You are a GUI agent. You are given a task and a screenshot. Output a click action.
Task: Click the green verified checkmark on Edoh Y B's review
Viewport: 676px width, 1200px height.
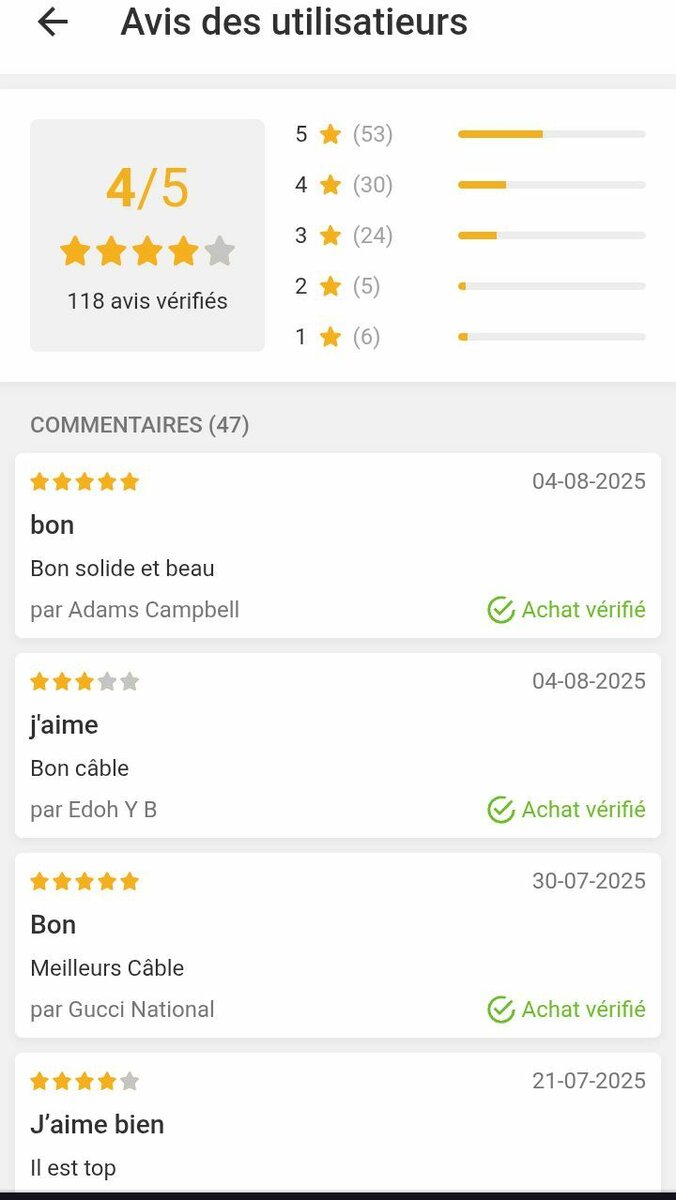coord(500,809)
